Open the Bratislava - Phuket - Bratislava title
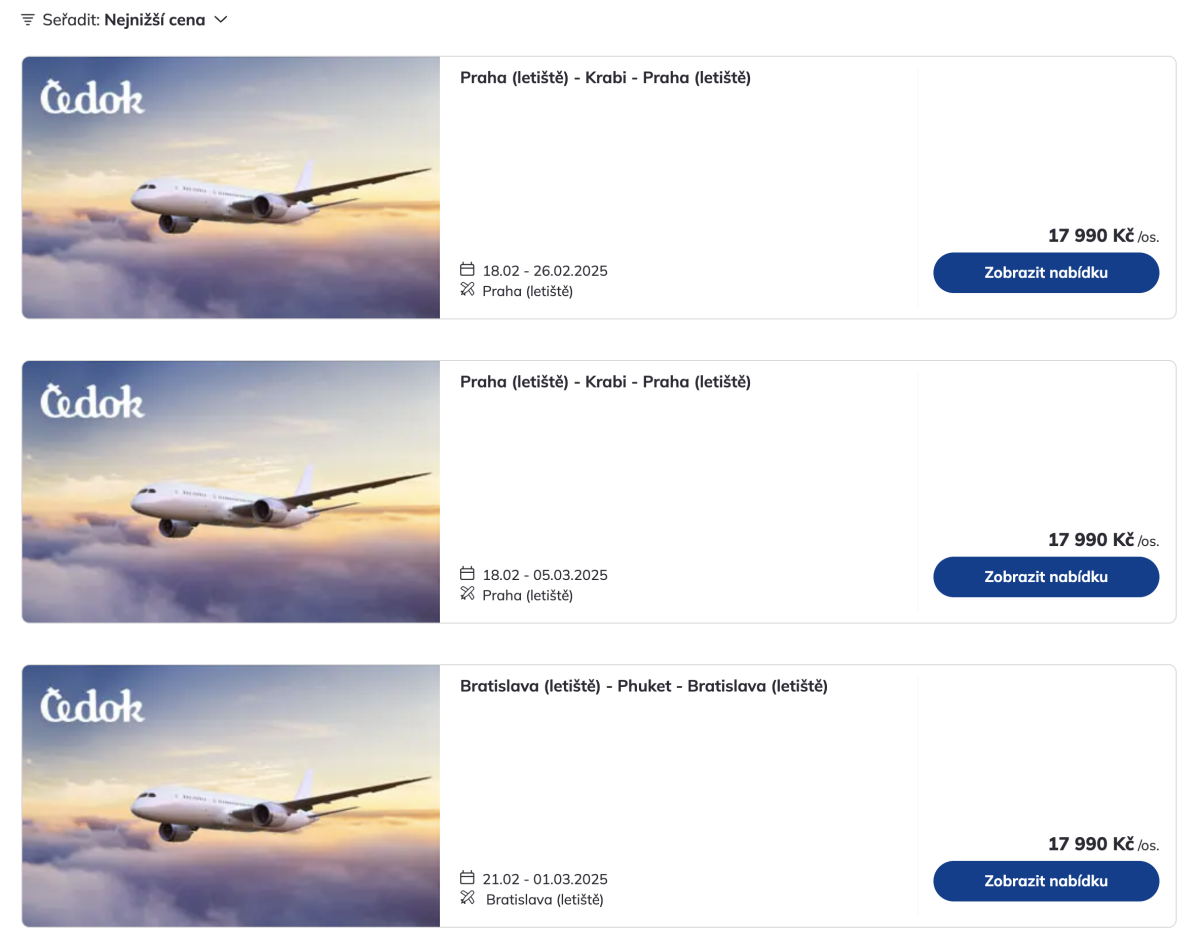The width and height of the screenshot is (1200, 941). [644, 686]
